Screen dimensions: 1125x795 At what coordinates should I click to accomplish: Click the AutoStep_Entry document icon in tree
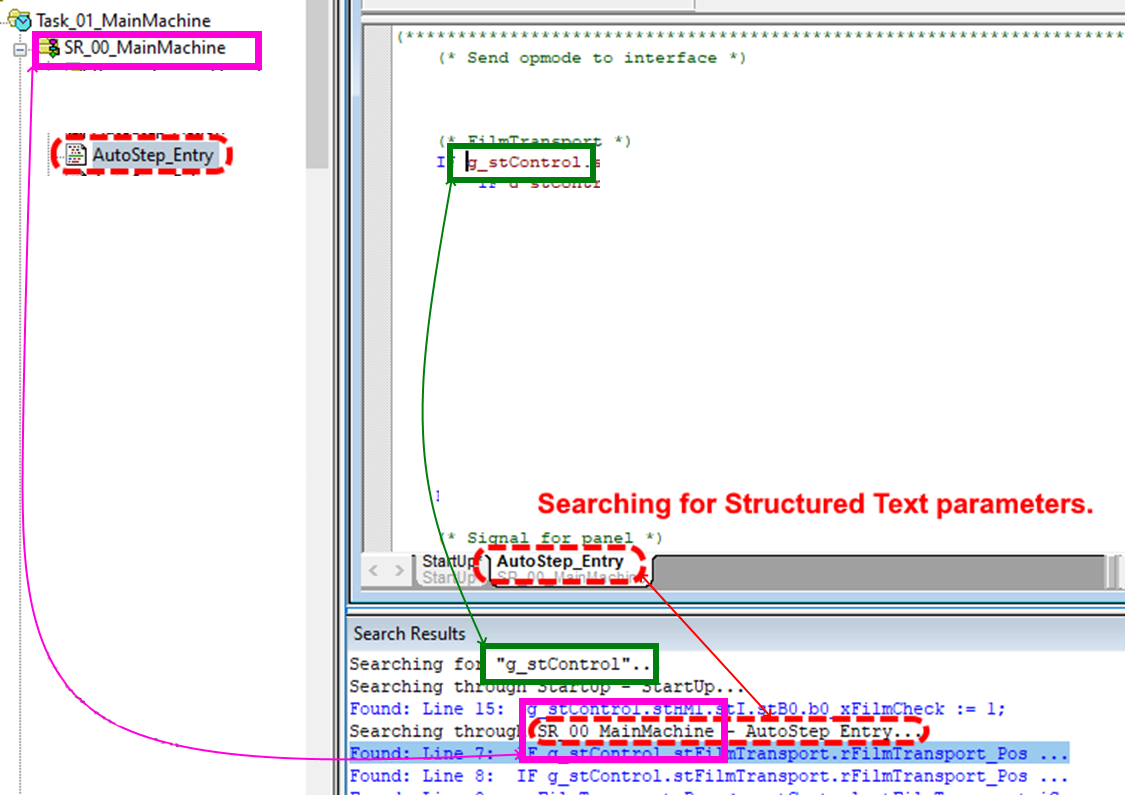pos(77,155)
